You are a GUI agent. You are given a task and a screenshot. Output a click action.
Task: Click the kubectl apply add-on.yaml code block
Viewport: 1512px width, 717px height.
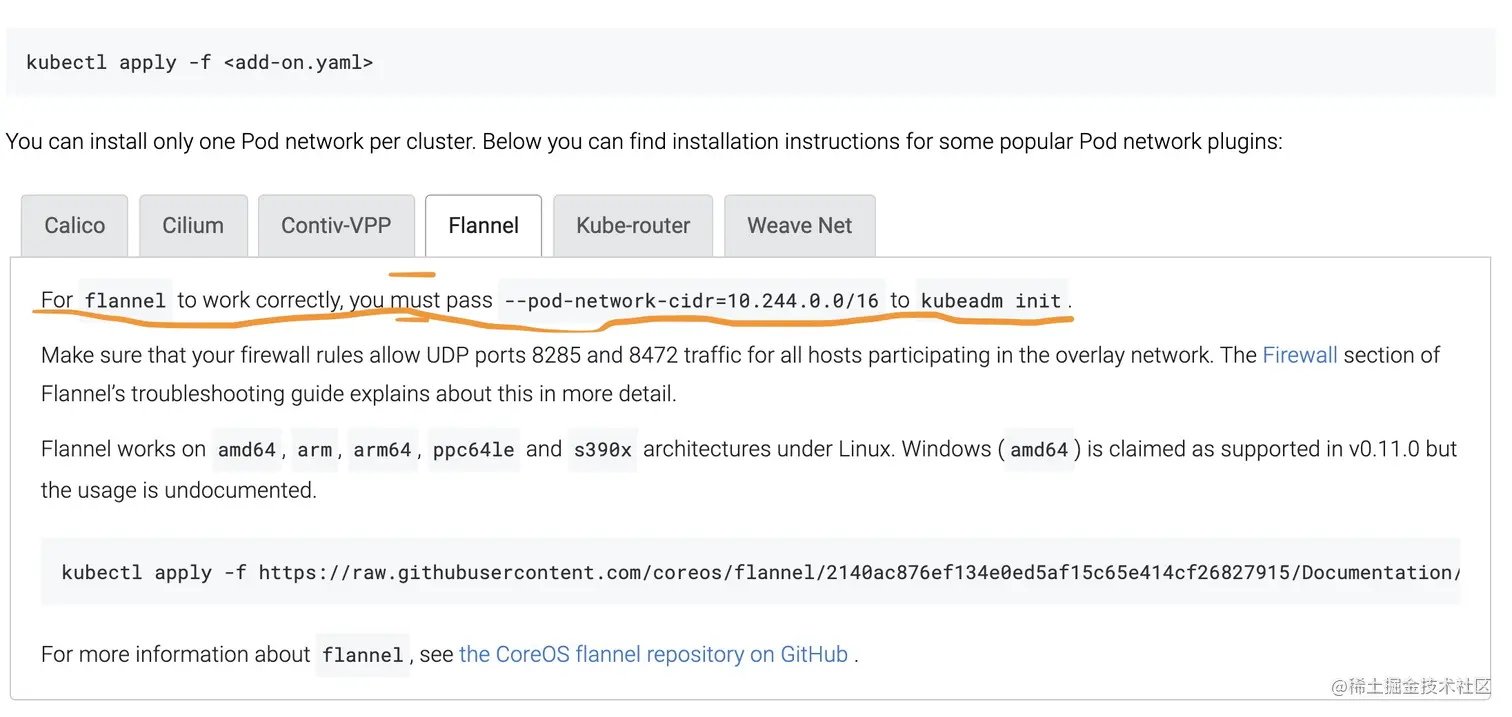(752, 62)
